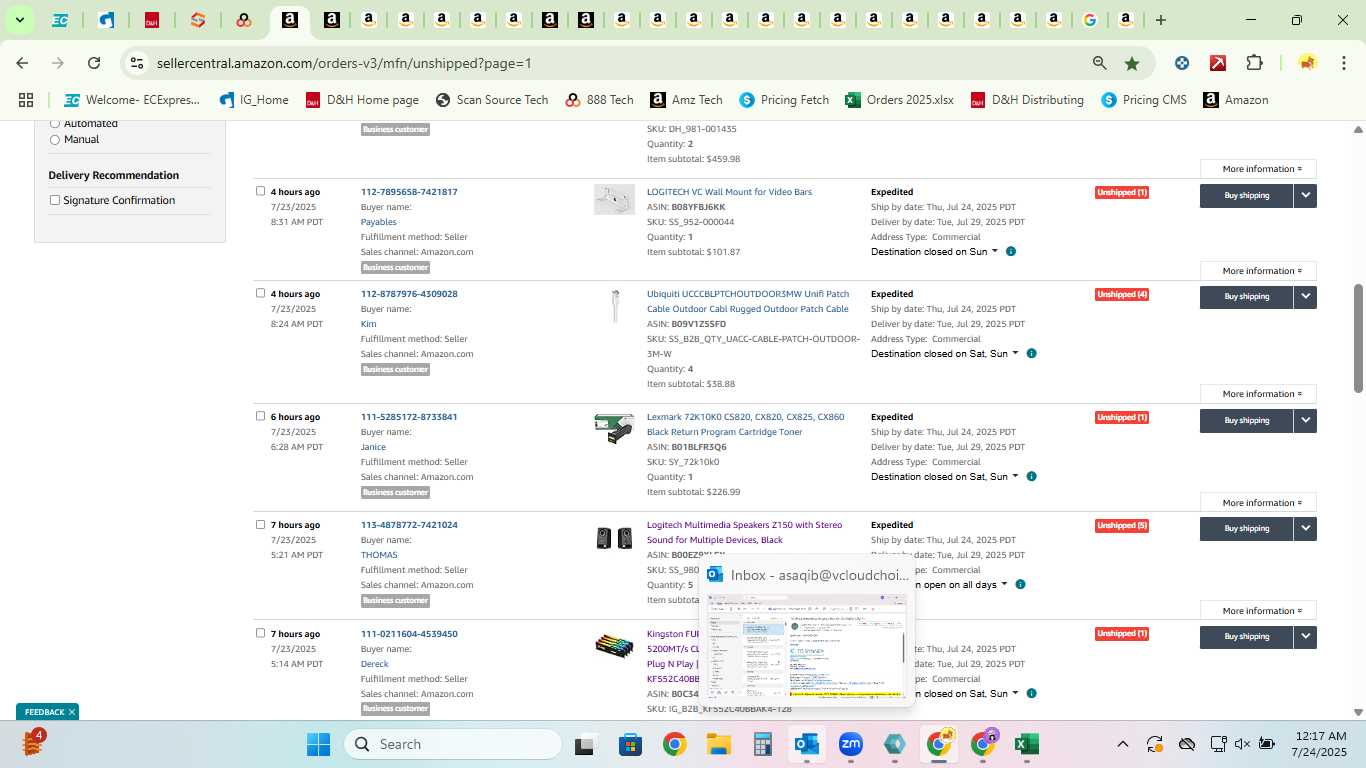The image size is (1366, 768).
Task: Select the Automated radio button
Action: point(55,124)
